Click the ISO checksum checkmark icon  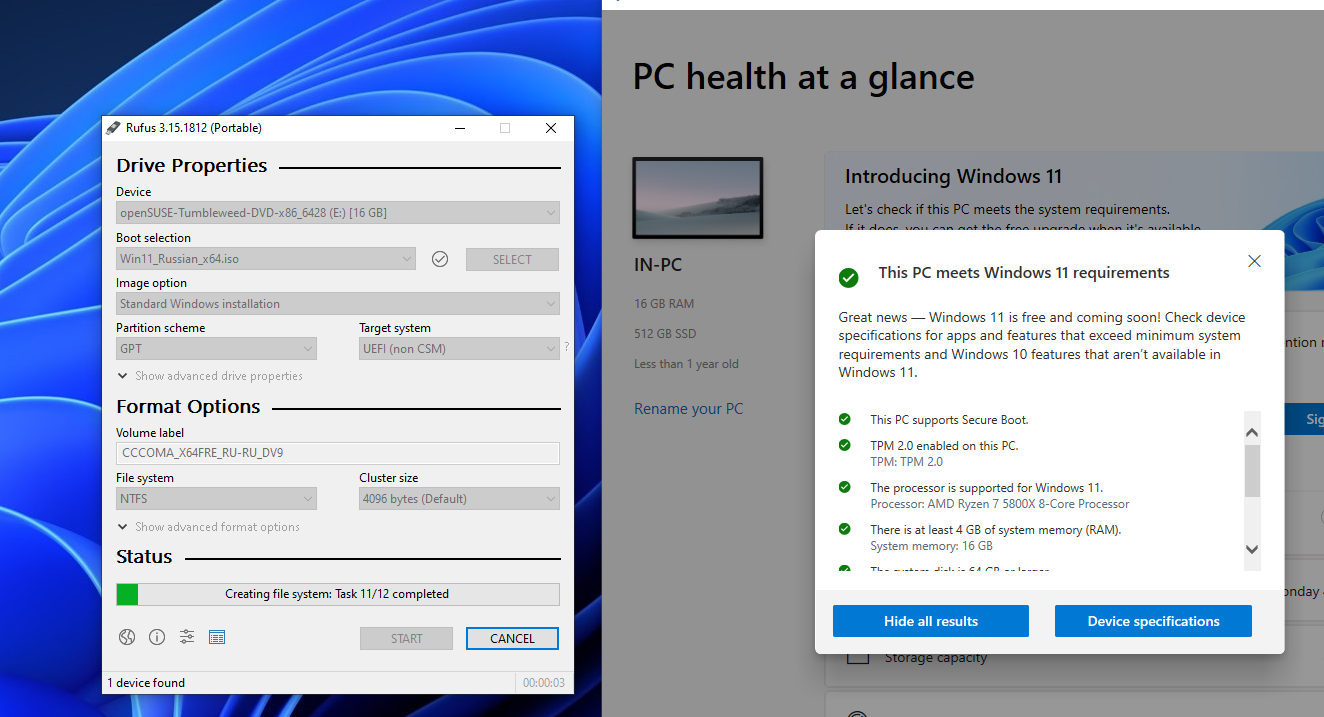440,259
